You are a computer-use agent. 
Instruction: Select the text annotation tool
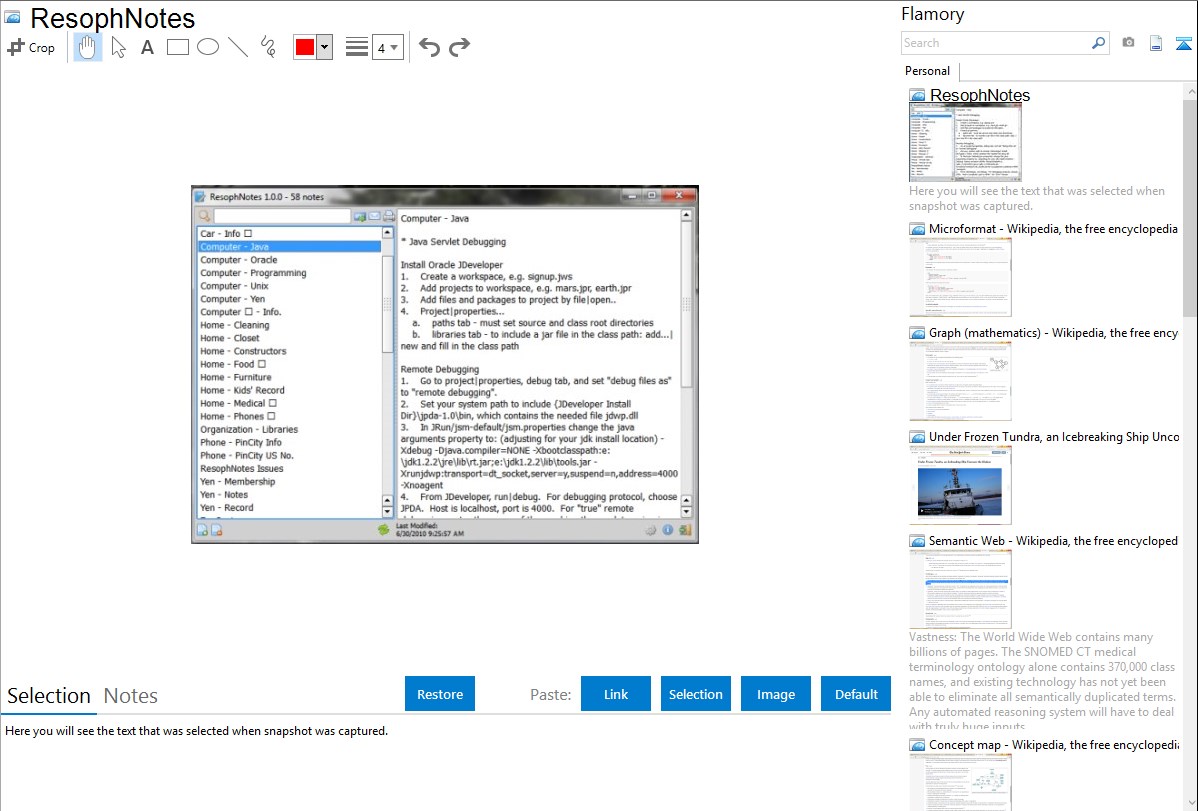point(147,47)
